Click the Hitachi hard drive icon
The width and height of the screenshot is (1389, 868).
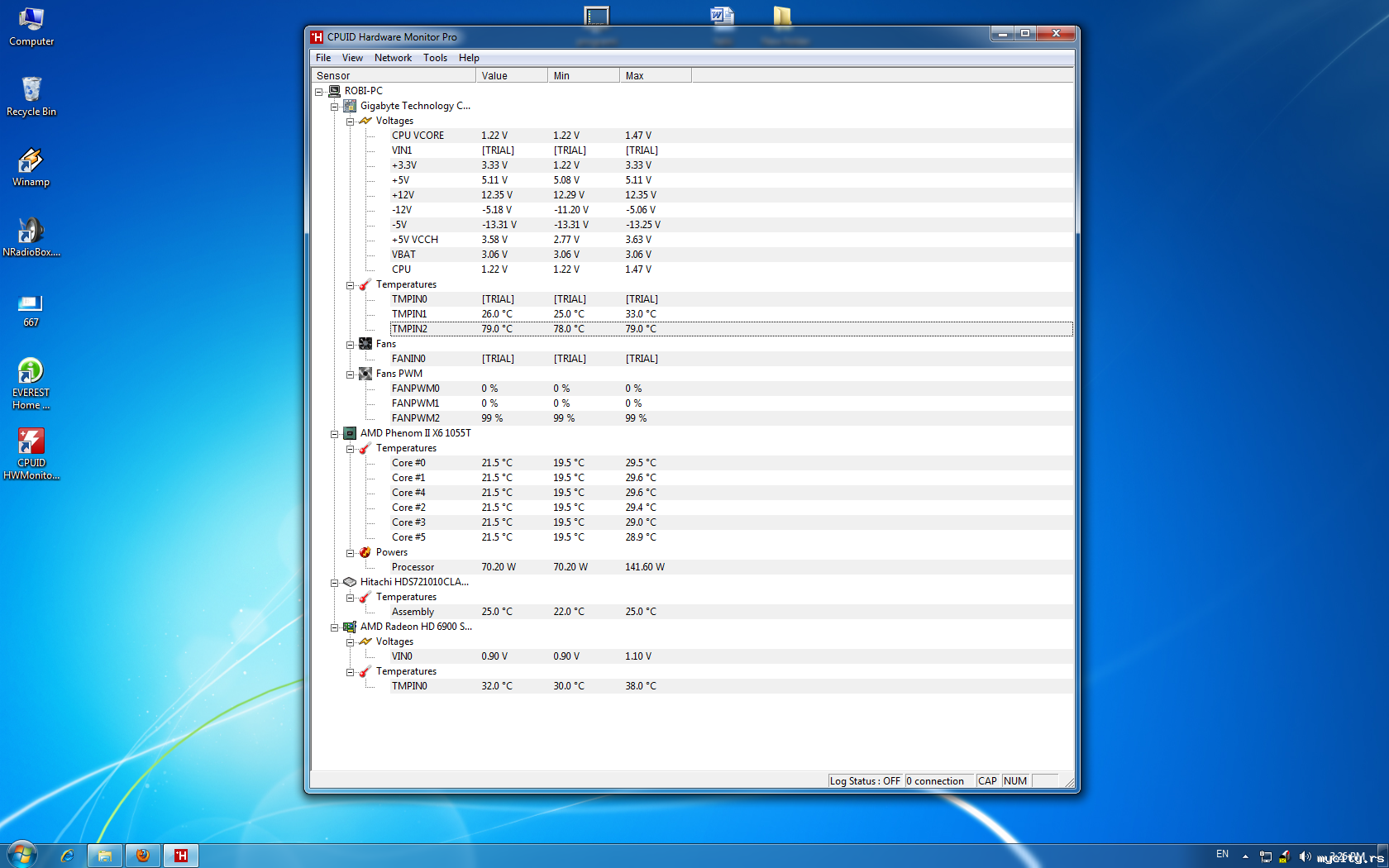pos(350,582)
